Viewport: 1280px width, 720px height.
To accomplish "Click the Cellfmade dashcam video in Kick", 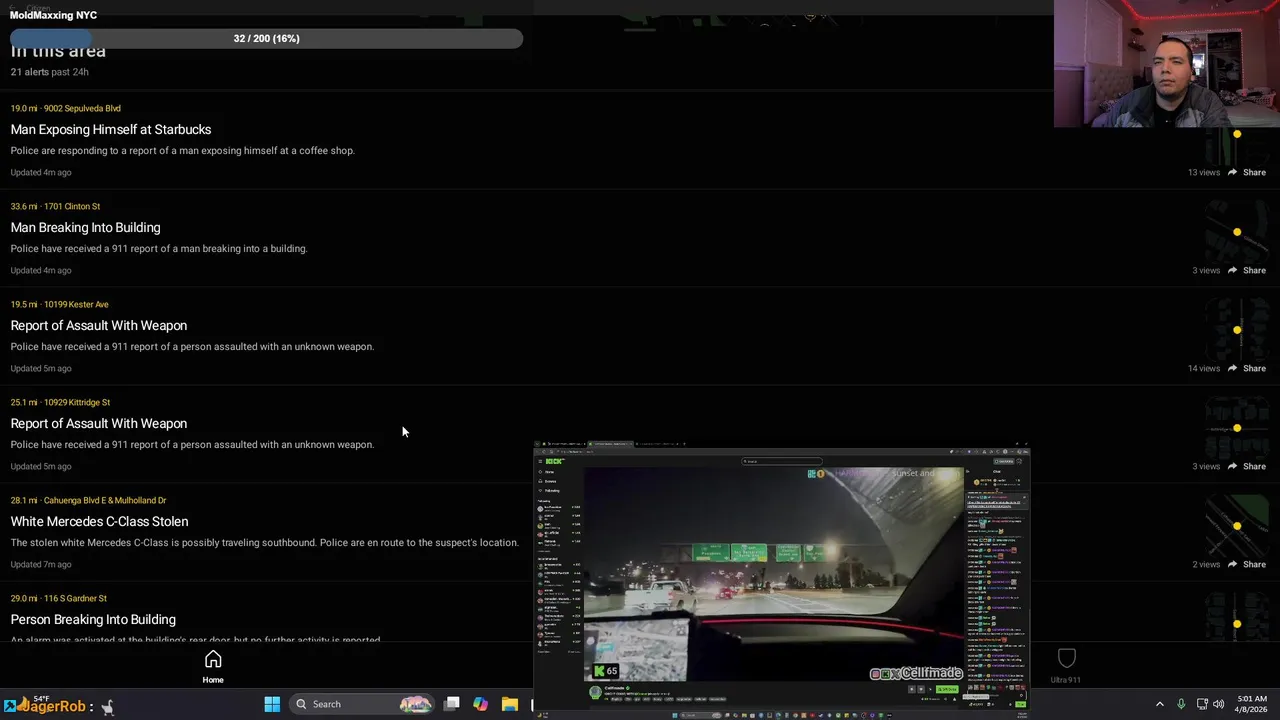I will coord(774,574).
